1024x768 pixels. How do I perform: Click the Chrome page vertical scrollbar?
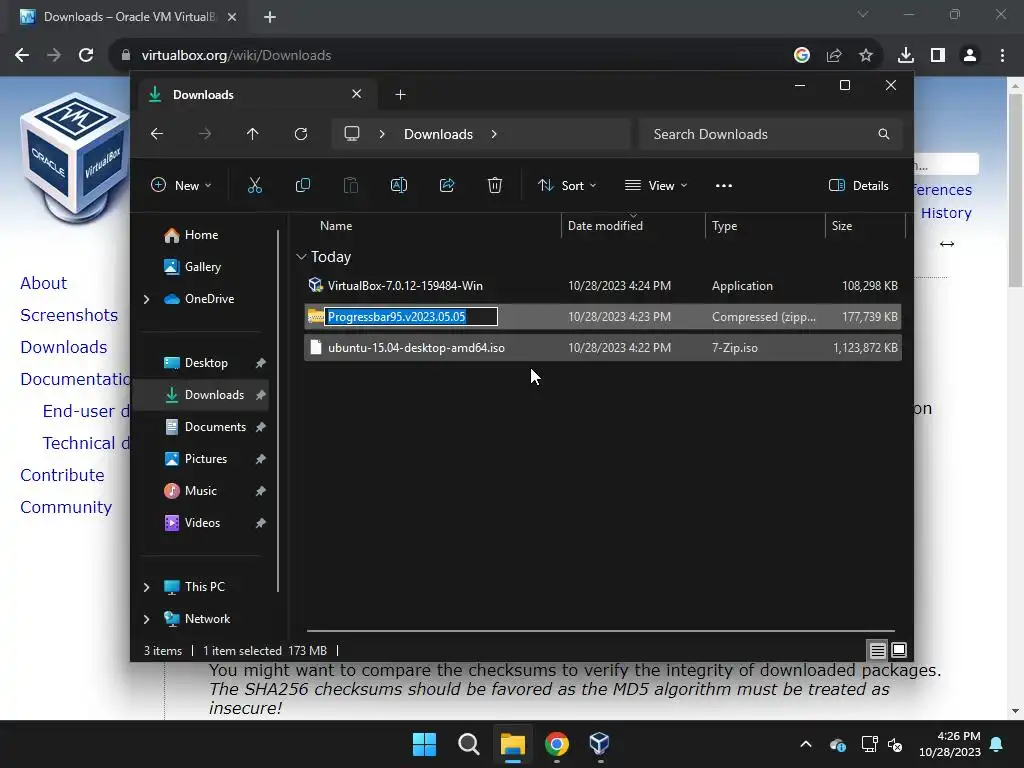1015,189
